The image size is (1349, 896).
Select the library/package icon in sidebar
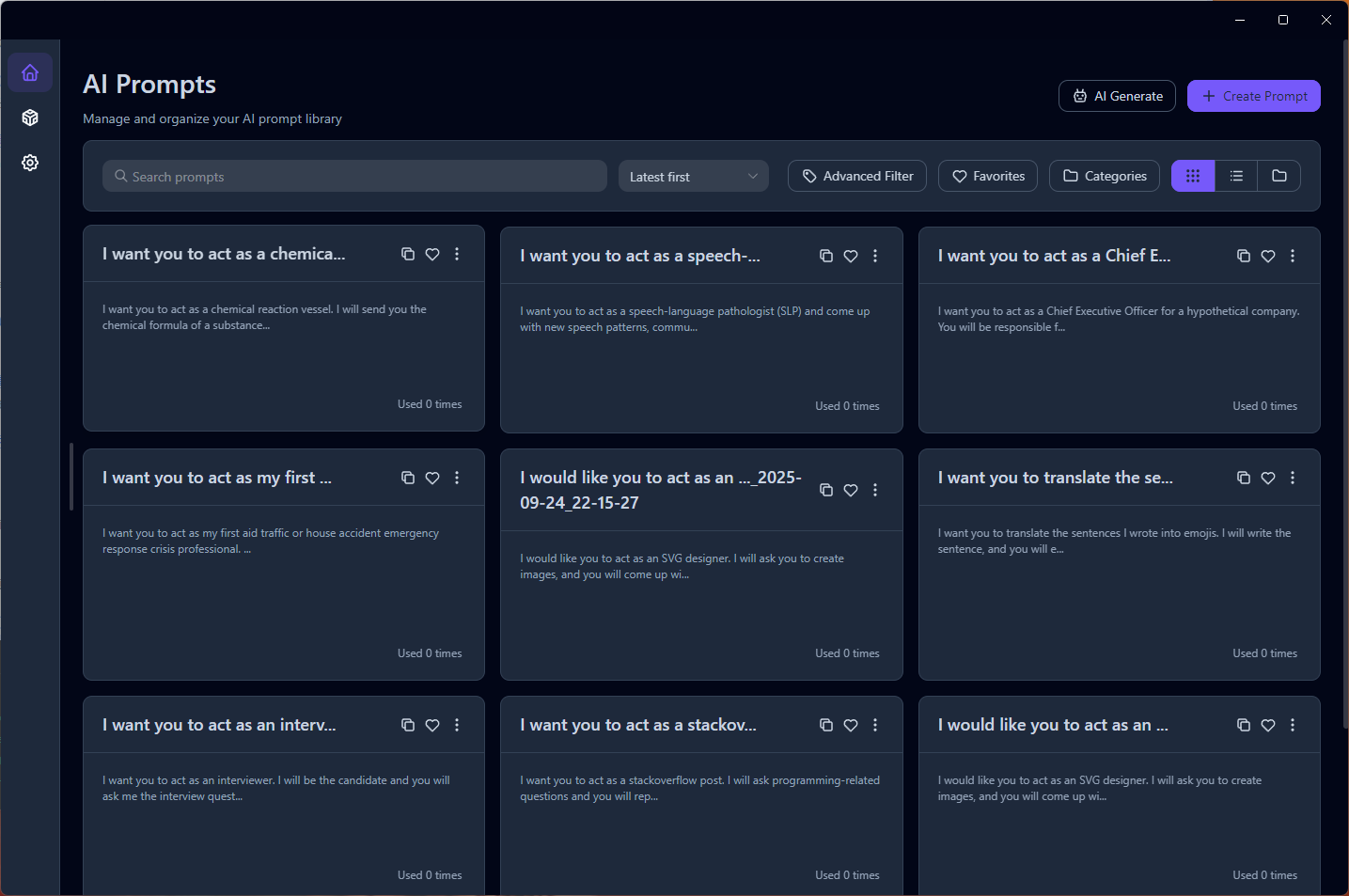(x=29, y=118)
